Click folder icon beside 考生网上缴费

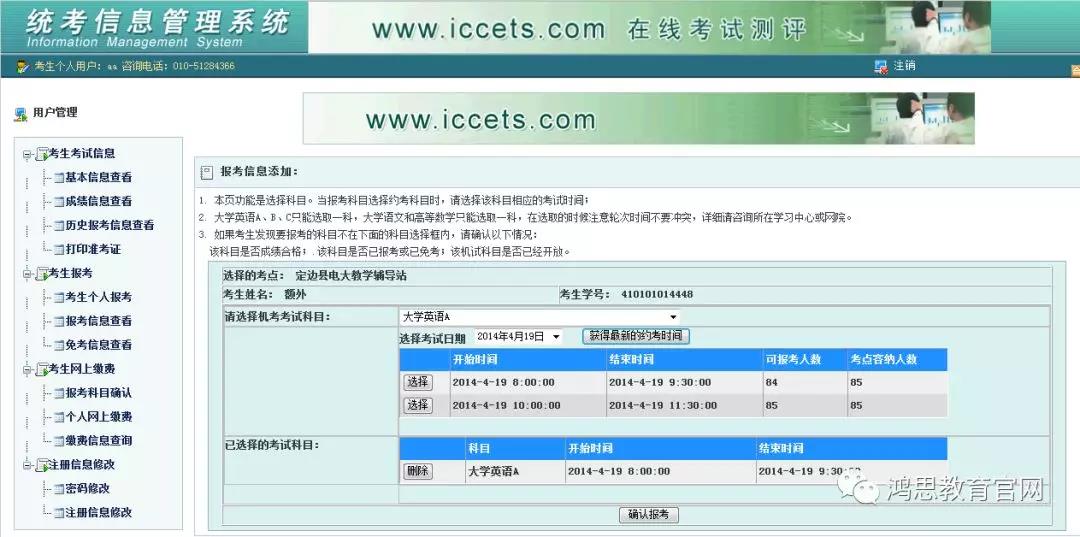[x=41, y=370]
